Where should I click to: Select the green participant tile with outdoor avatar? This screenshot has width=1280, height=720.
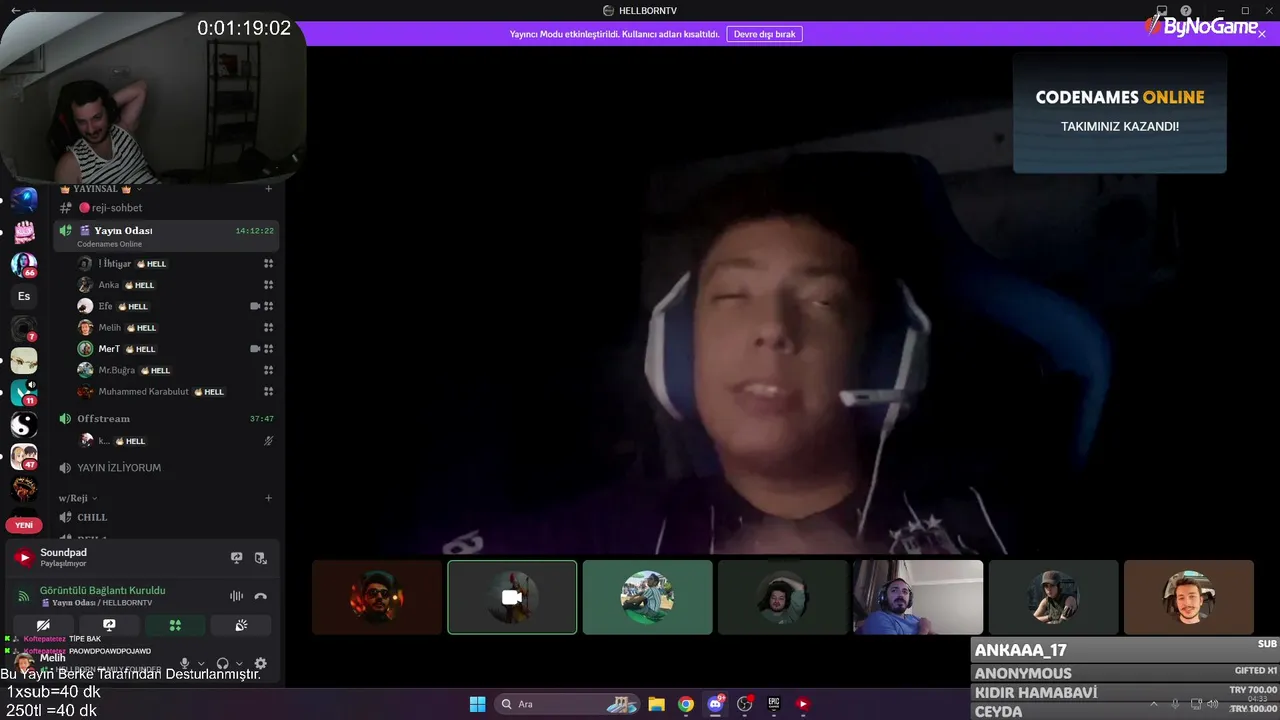(x=648, y=597)
